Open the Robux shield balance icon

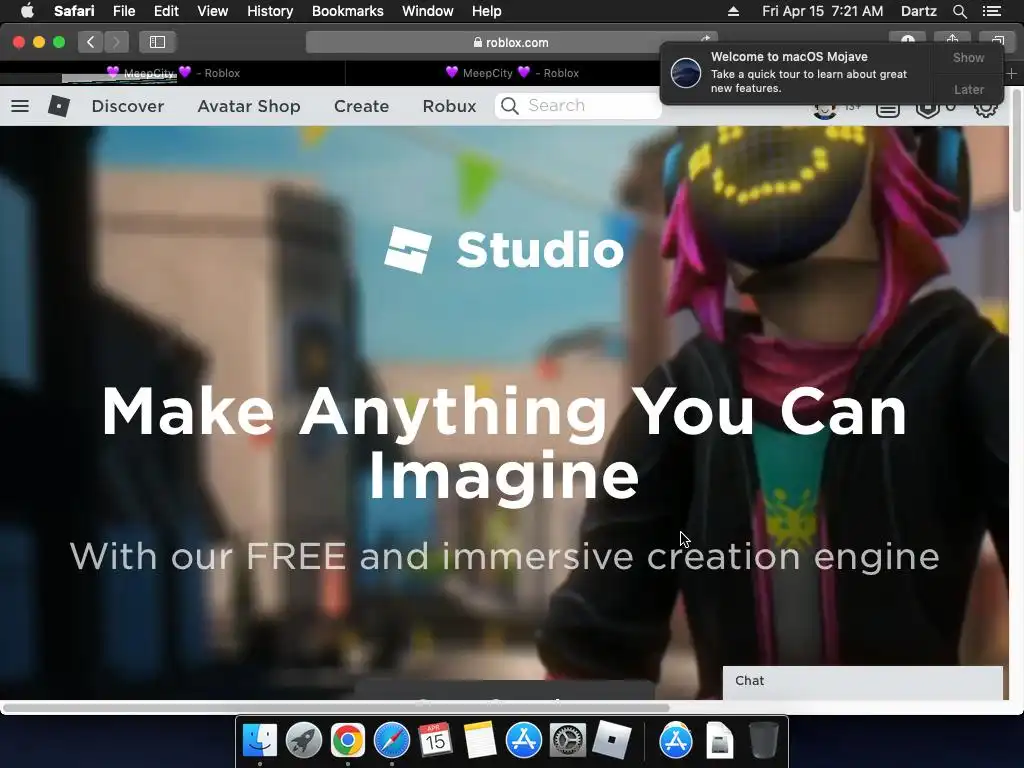coord(927,109)
